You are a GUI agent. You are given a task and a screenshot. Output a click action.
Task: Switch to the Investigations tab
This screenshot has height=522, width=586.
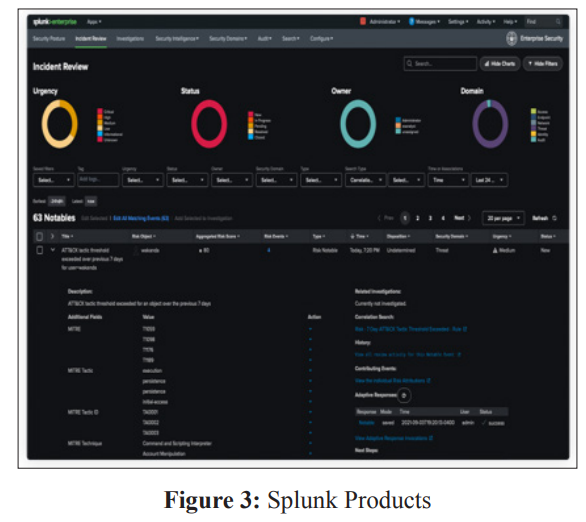tap(130, 38)
